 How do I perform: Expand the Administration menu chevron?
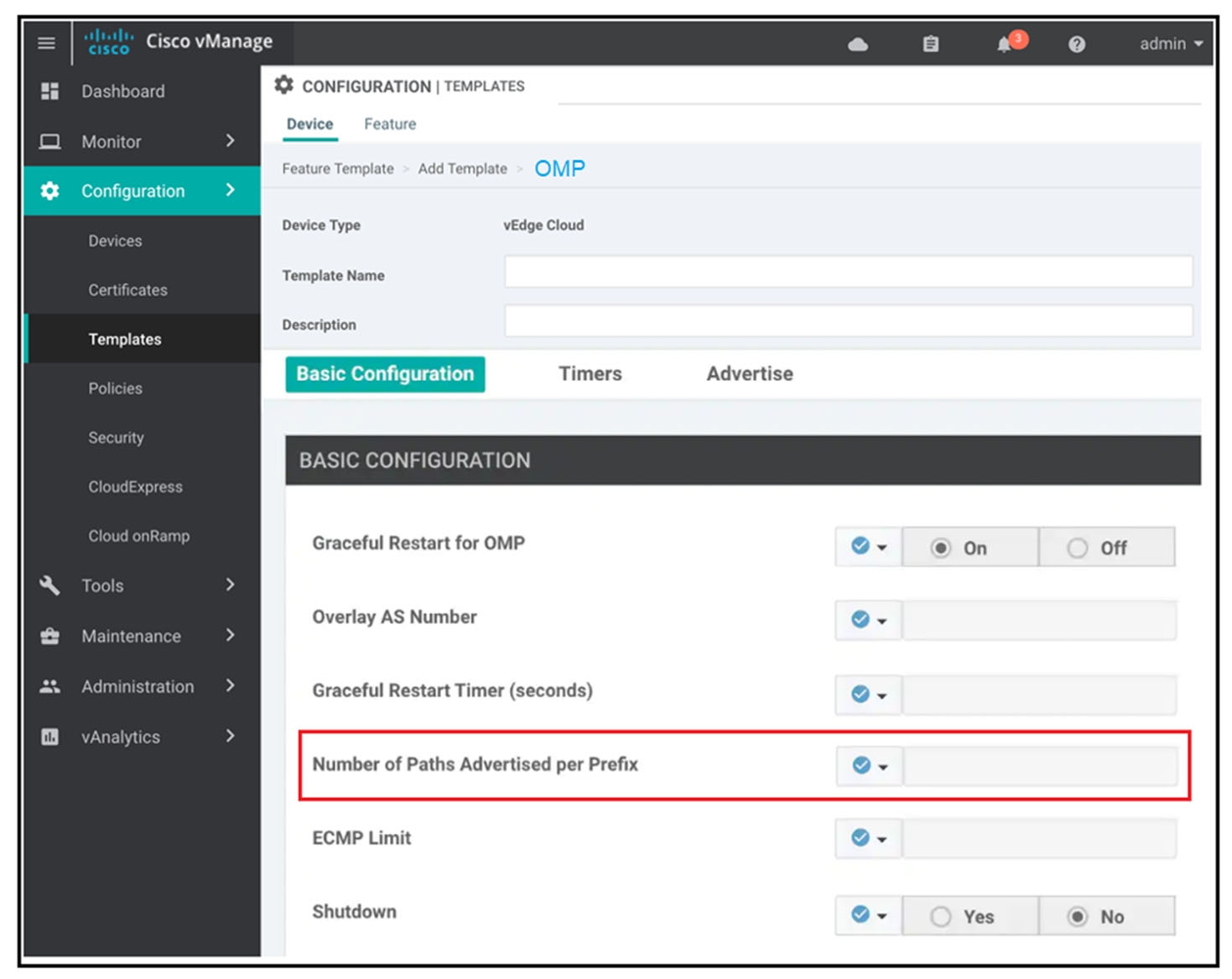pyautogui.click(x=231, y=685)
